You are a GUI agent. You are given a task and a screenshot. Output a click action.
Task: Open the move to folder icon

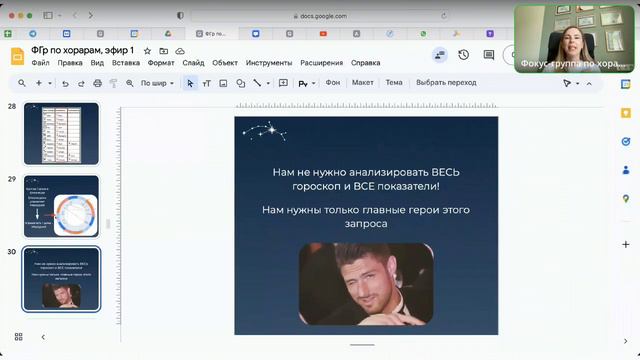pos(164,51)
